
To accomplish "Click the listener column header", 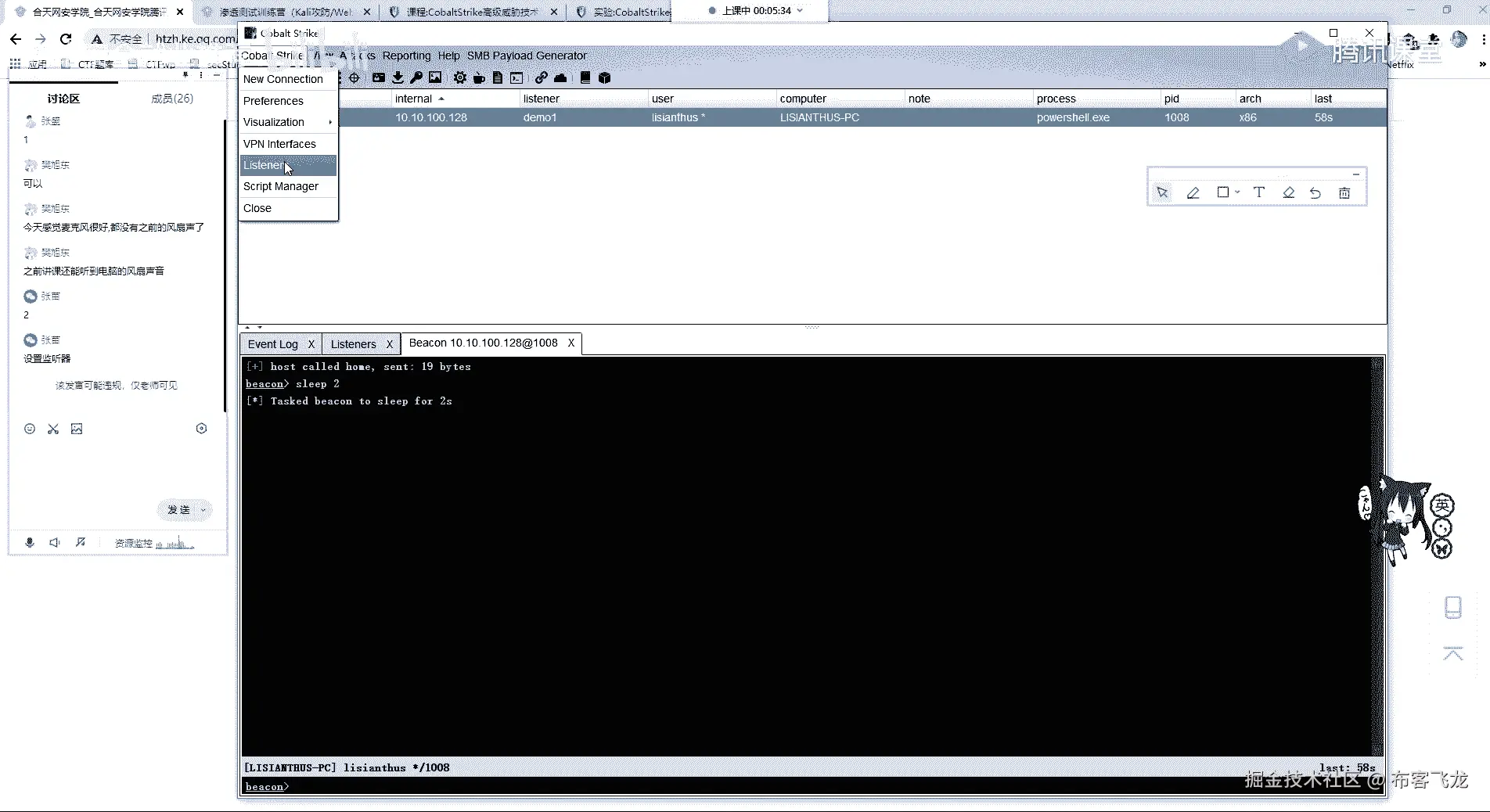I will point(584,99).
